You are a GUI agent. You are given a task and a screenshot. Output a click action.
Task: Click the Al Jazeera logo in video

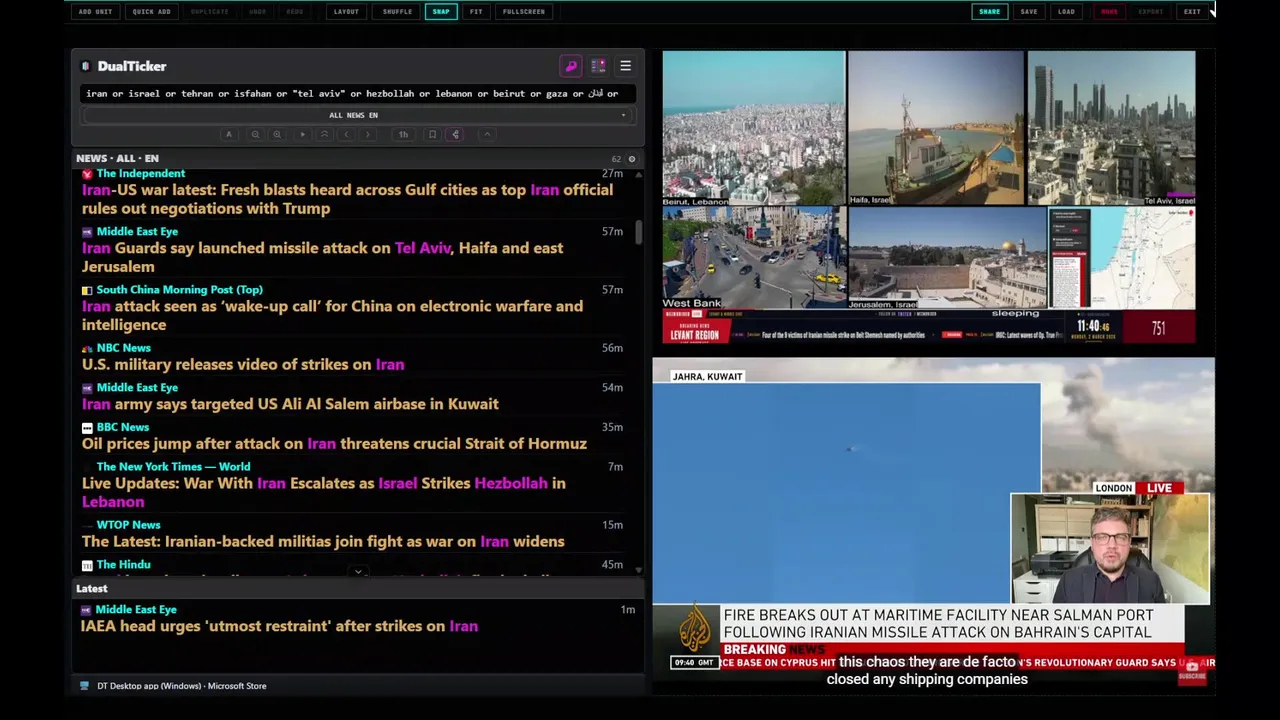tap(694, 630)
